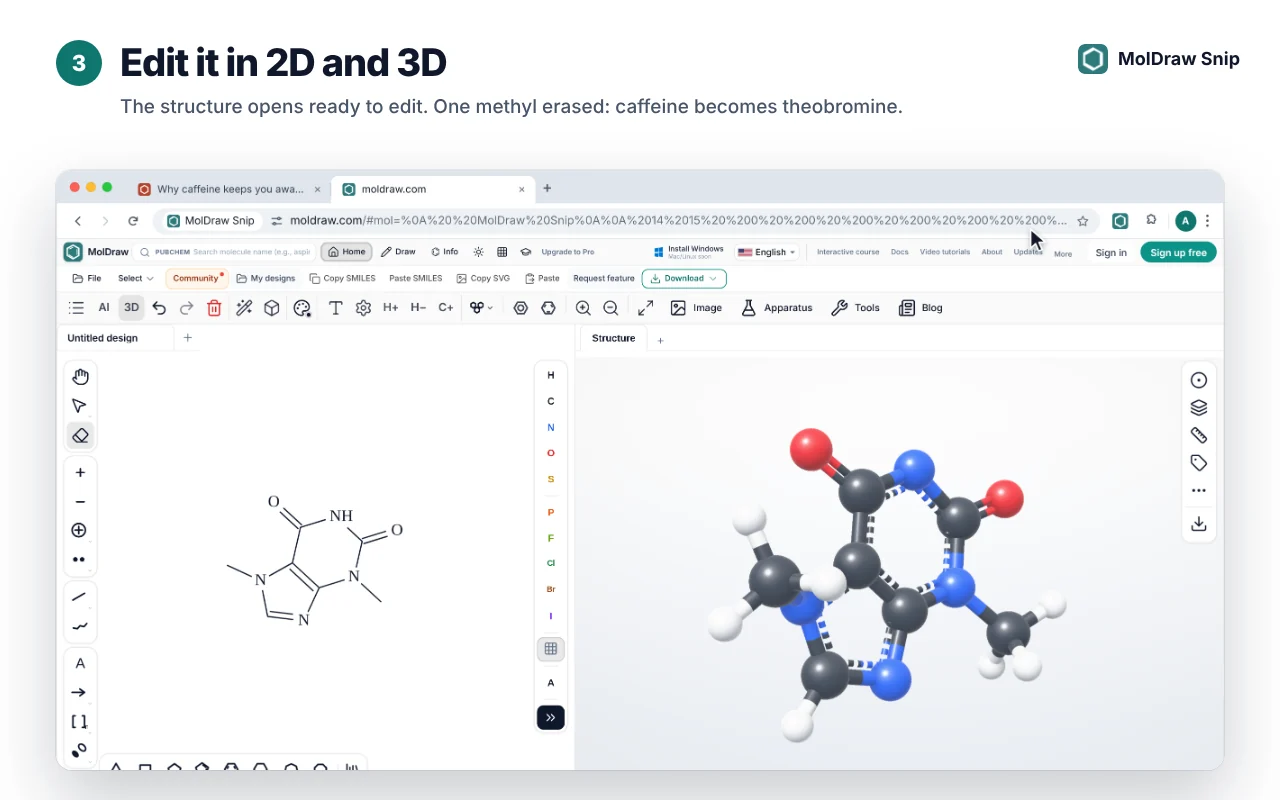The width and height of the screenshot is (1280, 800).
Task: Select nitrogen N in element panel
Action: click(x=550, y=427)
